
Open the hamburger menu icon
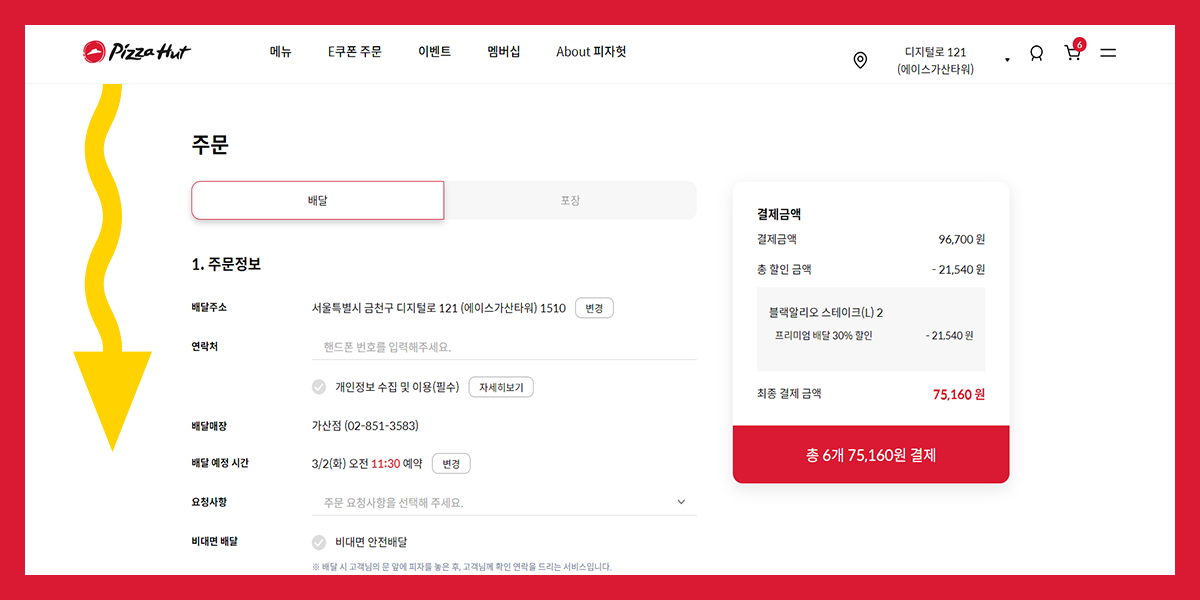click(1108, 53)
